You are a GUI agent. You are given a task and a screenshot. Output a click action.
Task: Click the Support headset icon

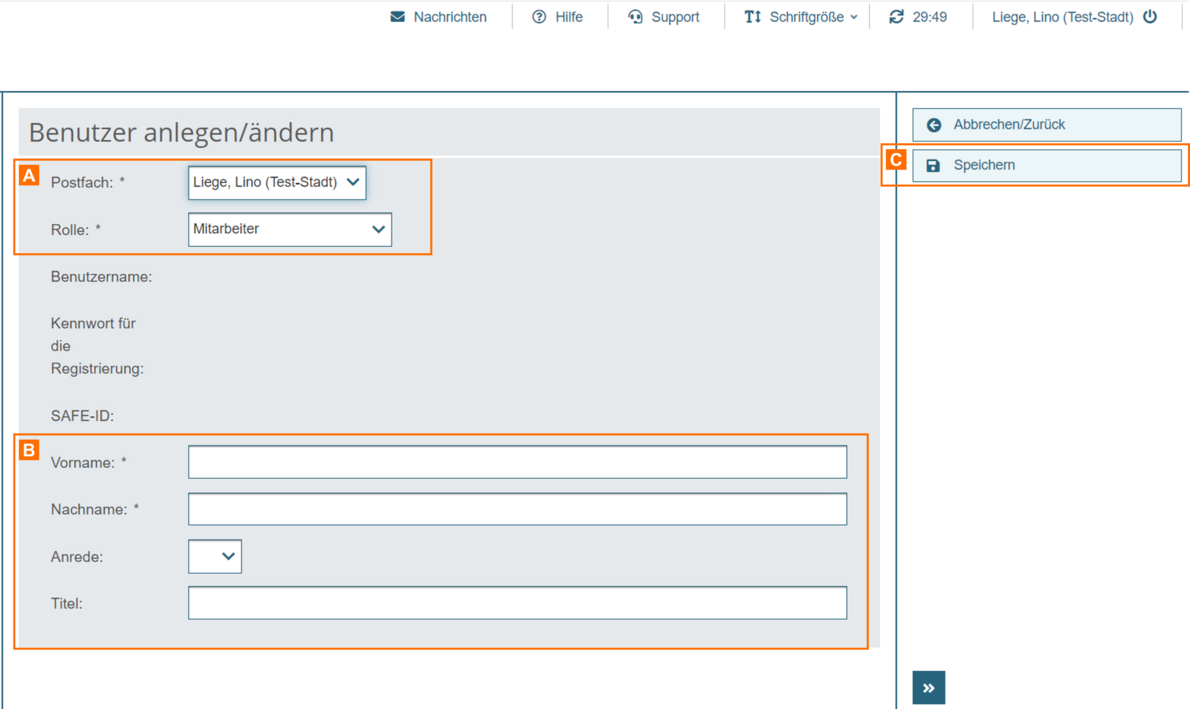click(x=635, y=17)
